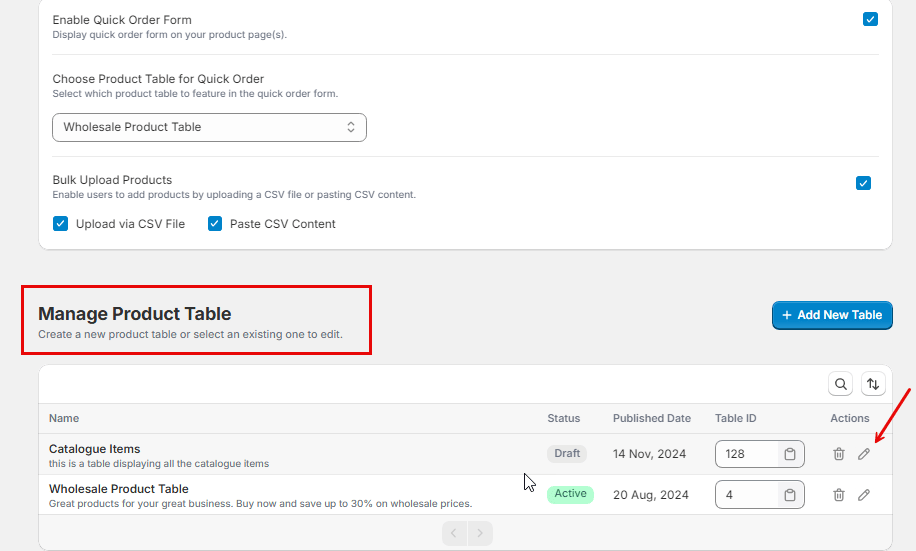Screen dimensions: 916x551
Task: Copy table ID 4 to clipboard
Action: [x=790, y=495]
